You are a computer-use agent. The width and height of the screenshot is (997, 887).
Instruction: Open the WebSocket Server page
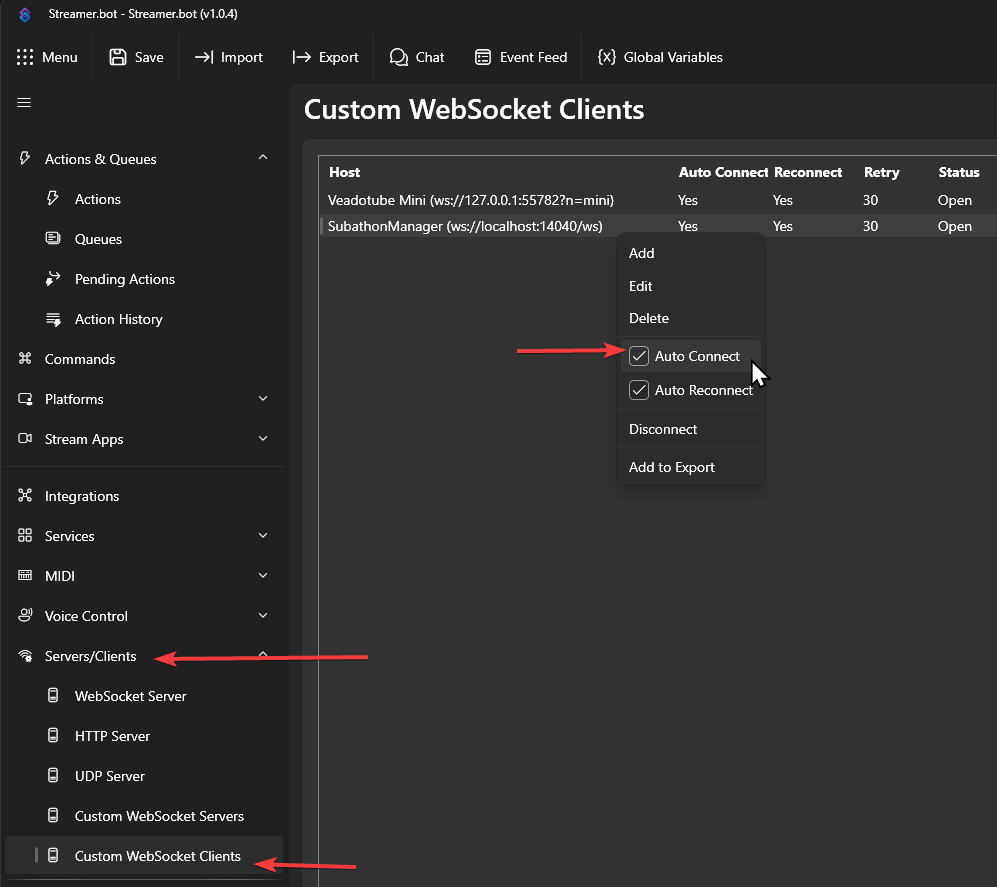(x=130, y=696)
